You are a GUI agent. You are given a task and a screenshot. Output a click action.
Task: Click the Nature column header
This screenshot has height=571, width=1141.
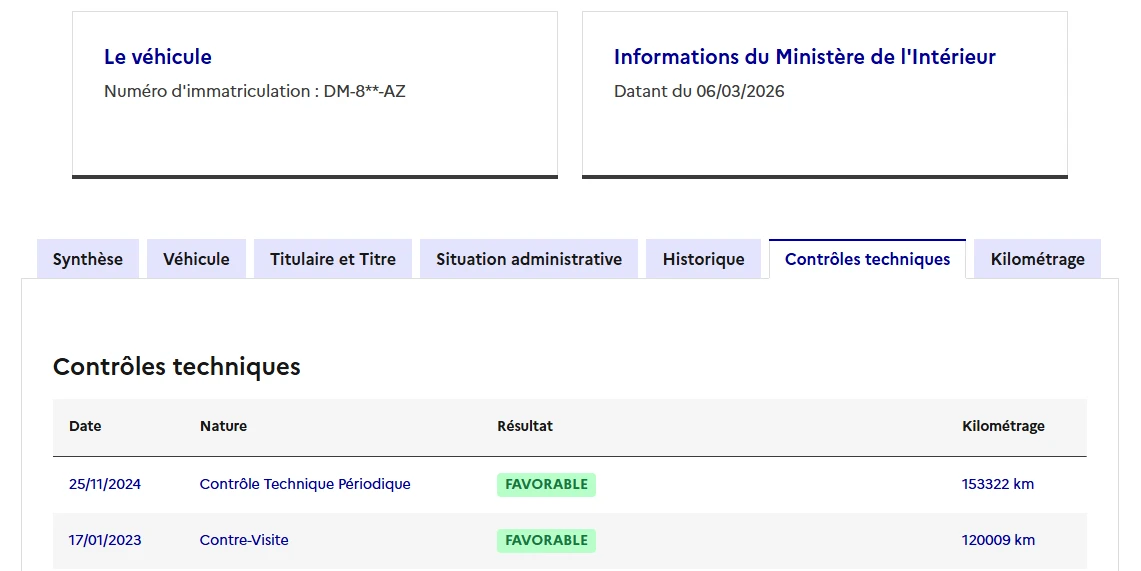click(223, 426)
